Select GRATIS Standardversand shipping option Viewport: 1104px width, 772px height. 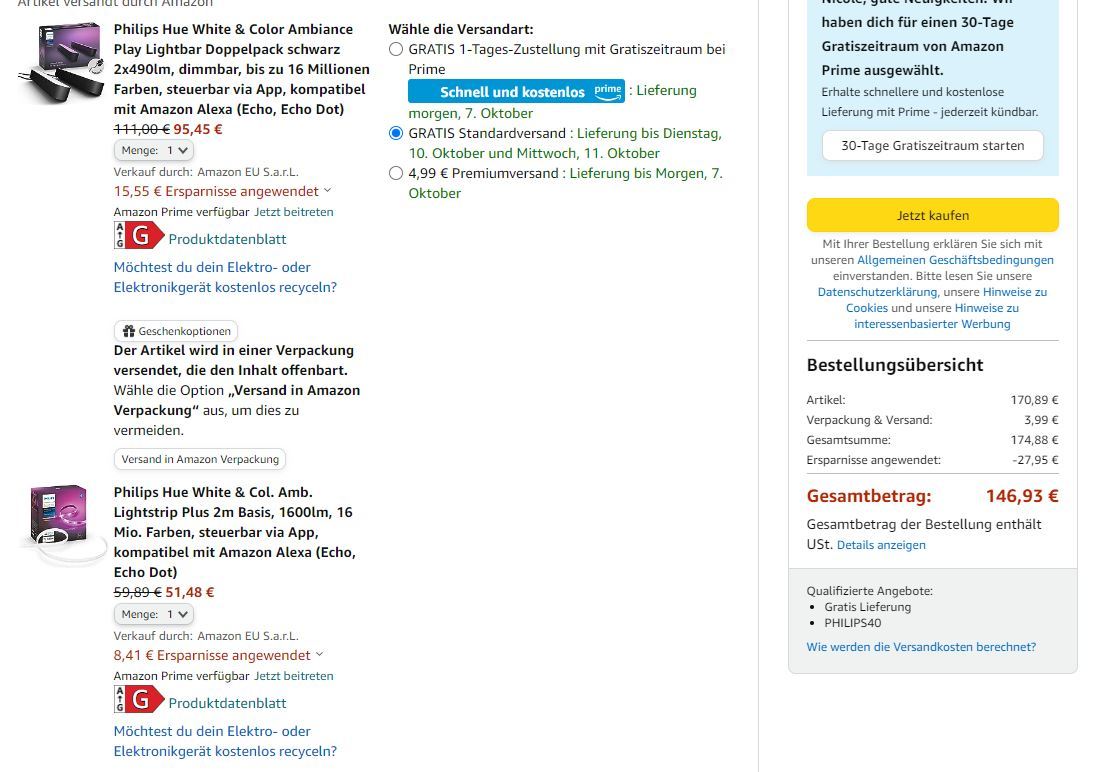396,133
